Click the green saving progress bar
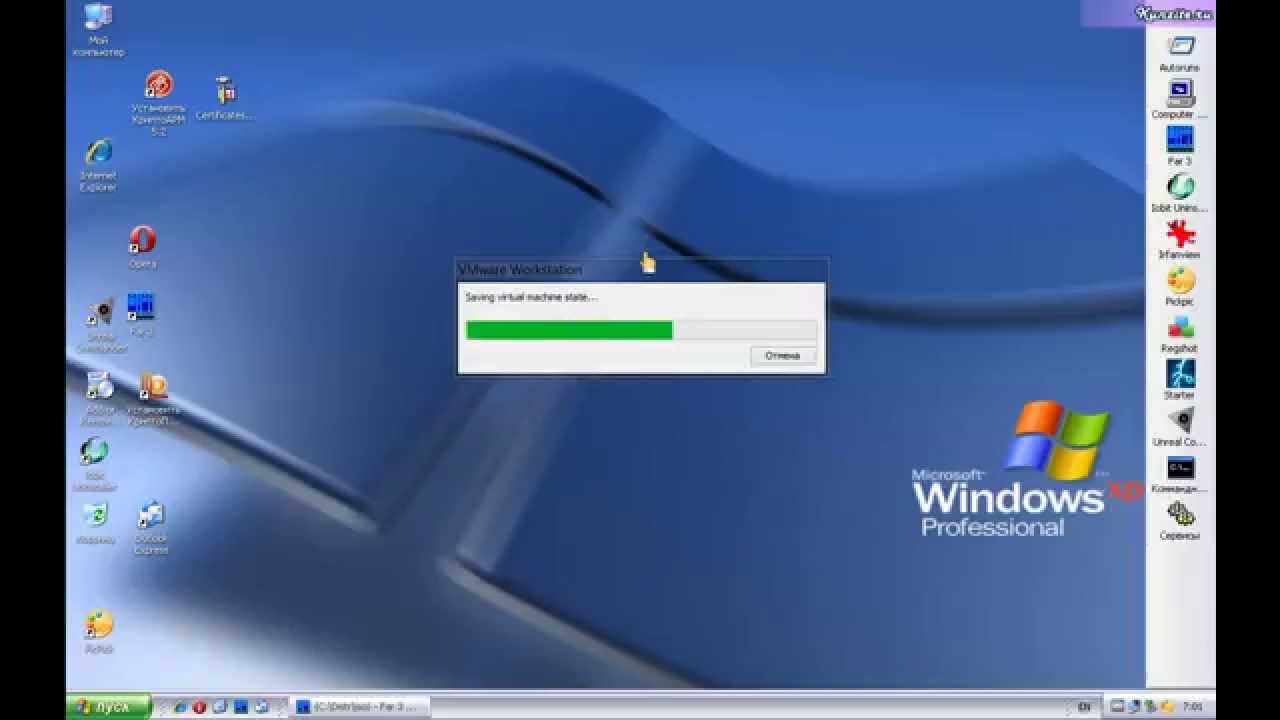This screenshot has height=720, width=1280. tap(641, 330)
